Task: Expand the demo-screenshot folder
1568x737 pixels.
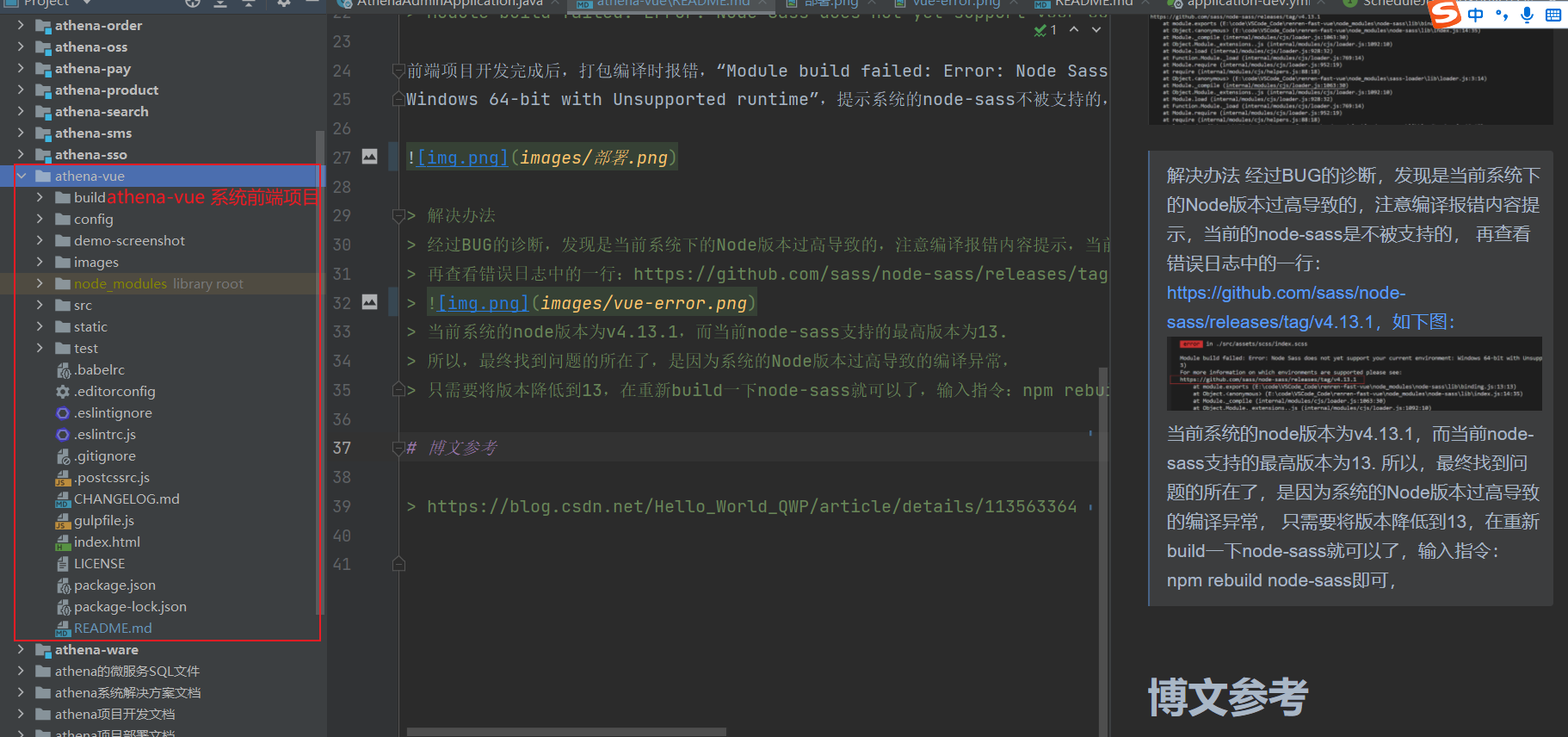Action: (40, 240)
